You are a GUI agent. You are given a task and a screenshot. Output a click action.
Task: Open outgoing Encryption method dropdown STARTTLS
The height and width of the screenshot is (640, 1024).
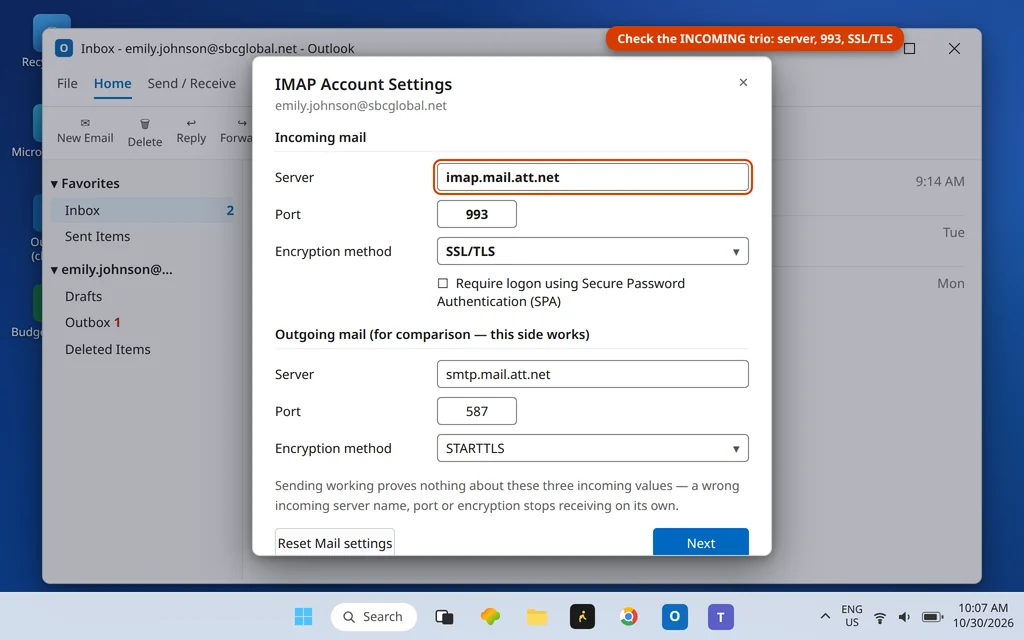click(x=592, y=449)
